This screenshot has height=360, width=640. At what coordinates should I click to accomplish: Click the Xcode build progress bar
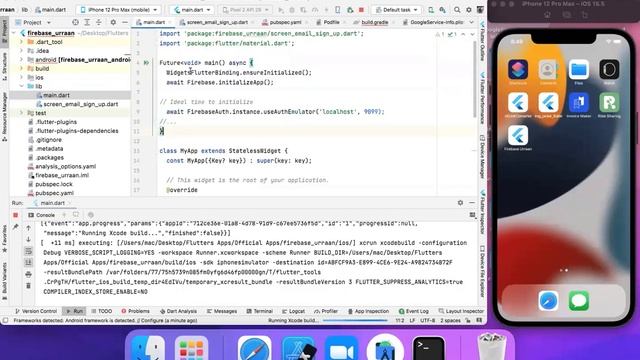tap(355, 320)
